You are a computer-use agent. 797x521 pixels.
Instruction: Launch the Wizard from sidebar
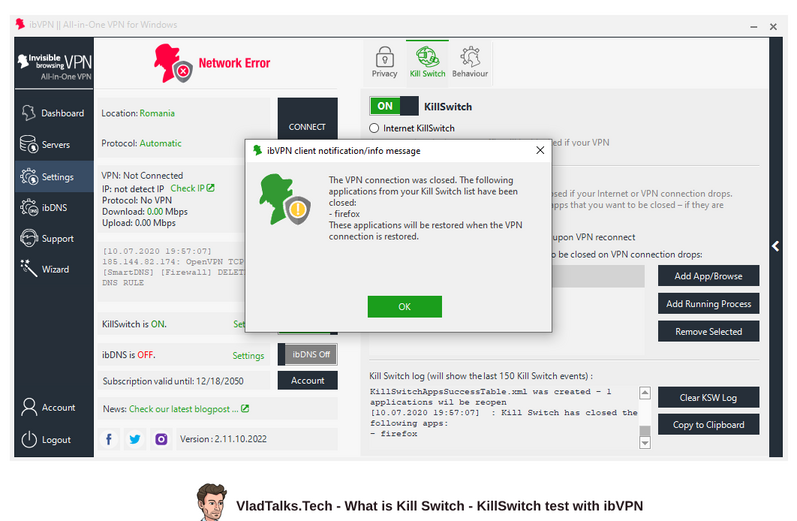coord(53,269)
